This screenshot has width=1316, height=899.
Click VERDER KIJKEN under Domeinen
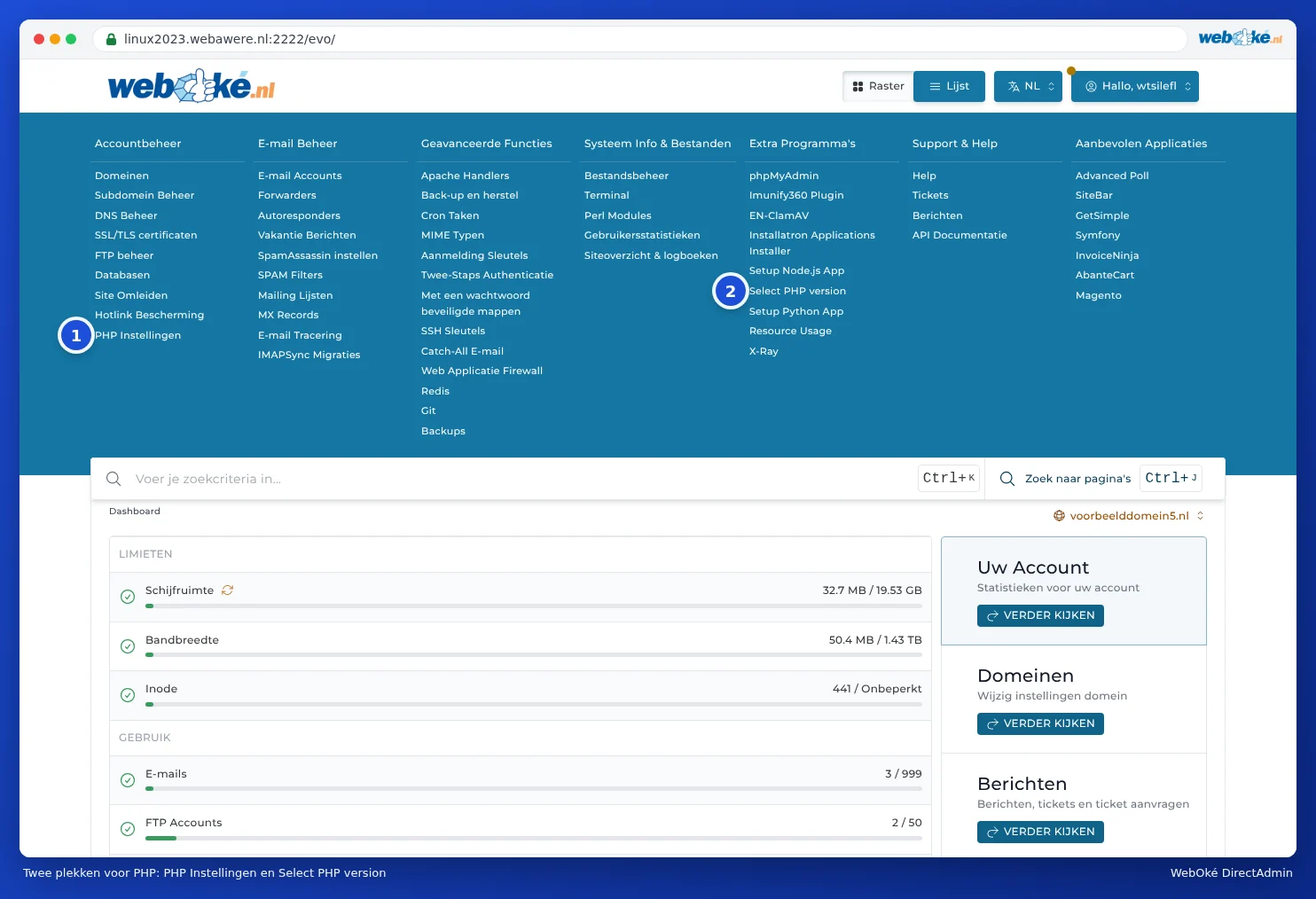point(1040,723)
